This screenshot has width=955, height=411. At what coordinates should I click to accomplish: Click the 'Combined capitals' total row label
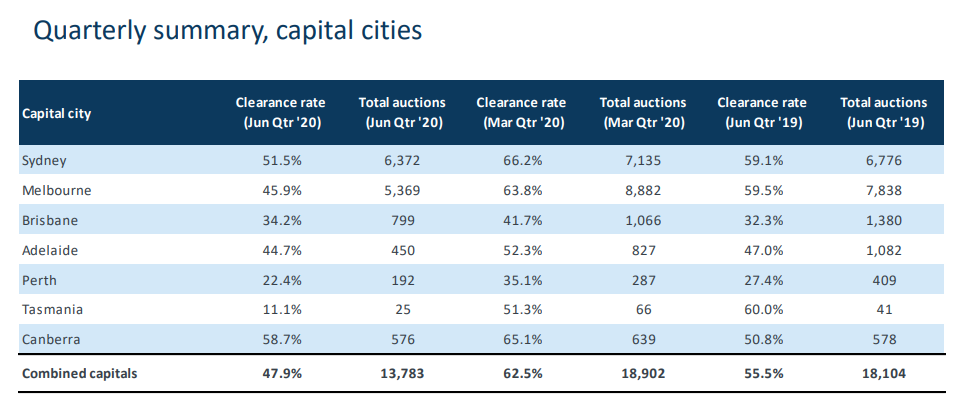80,373
